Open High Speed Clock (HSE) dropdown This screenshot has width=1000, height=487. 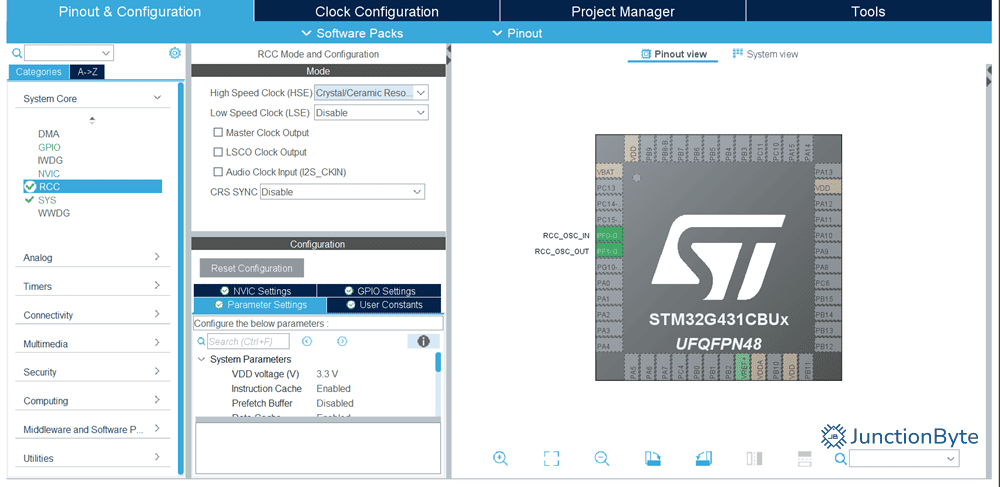click(371, 92)
